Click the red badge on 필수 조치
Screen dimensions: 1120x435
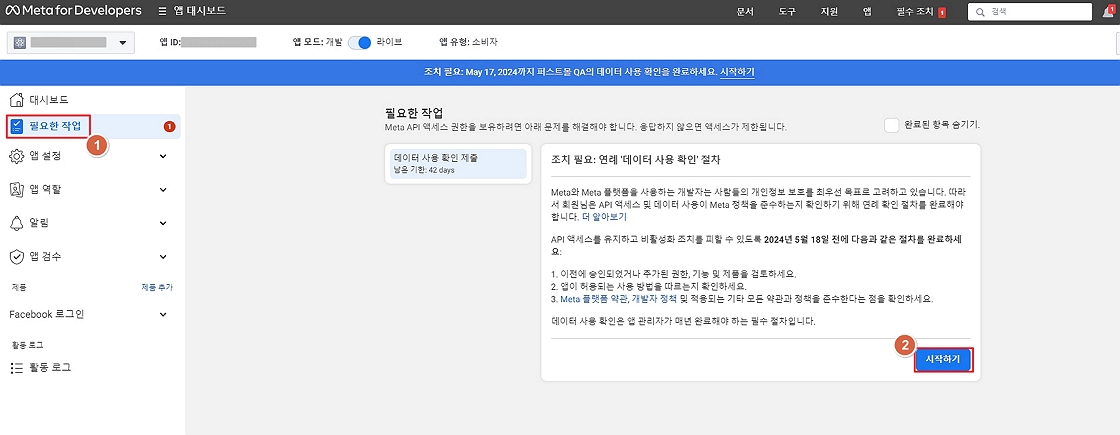tap(941, 12)
